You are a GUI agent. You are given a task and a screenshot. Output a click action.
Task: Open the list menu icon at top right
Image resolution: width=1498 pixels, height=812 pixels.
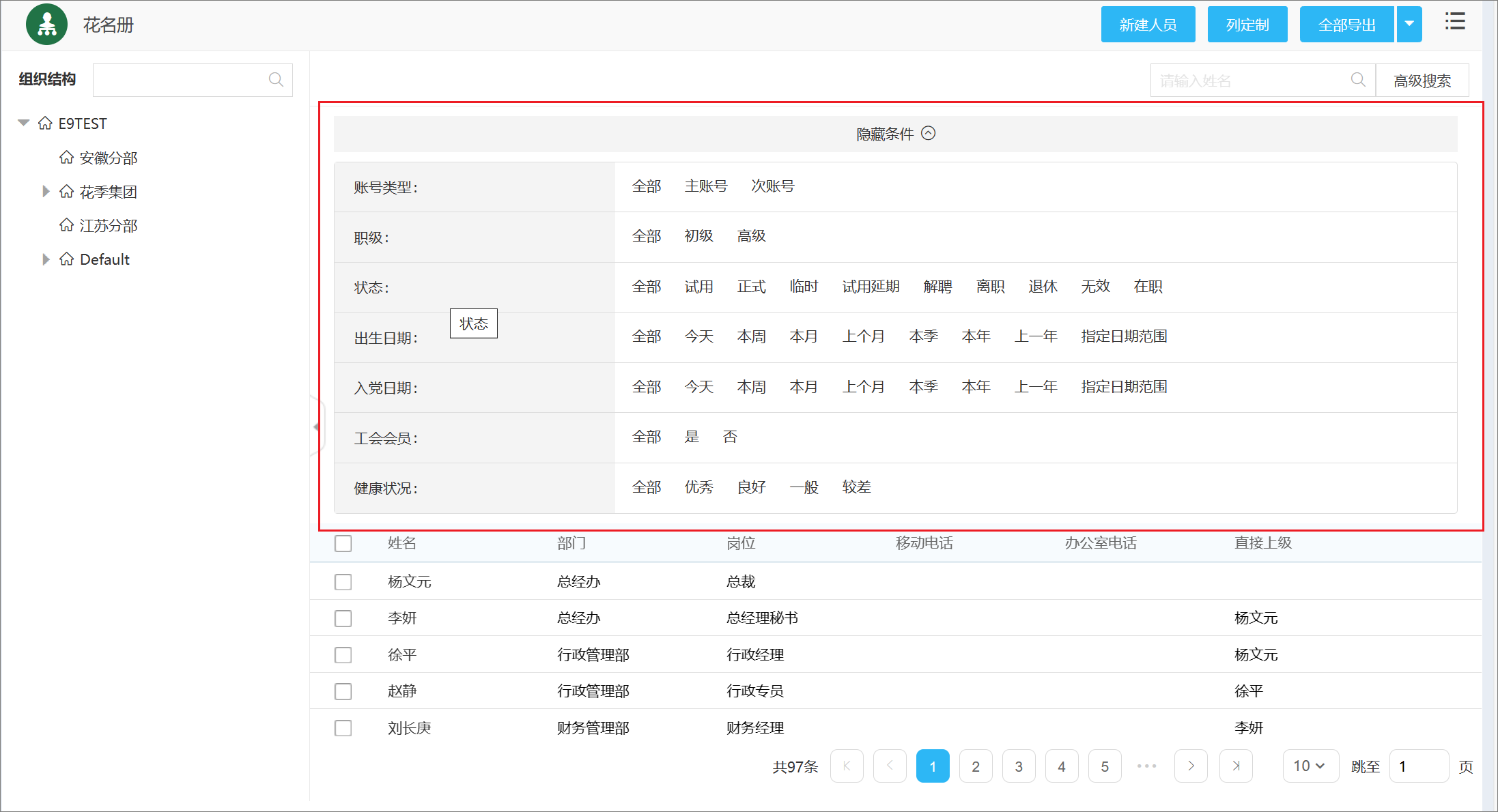pyautogui.click(x=1455, y=21)
